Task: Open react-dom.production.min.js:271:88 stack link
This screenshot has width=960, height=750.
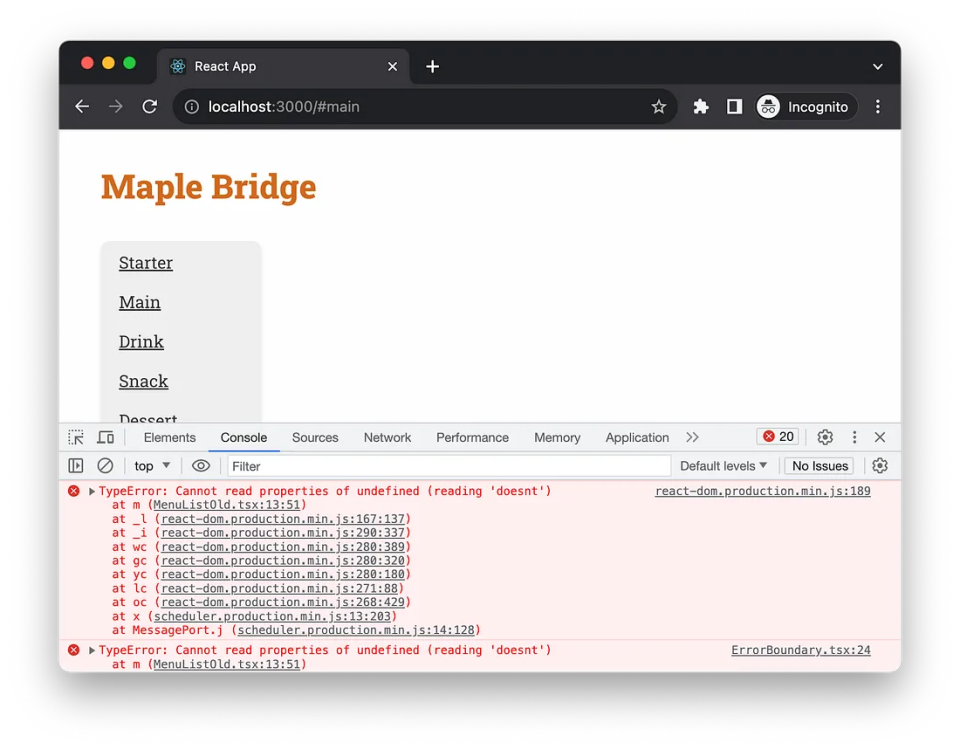Action: point(279,588)
